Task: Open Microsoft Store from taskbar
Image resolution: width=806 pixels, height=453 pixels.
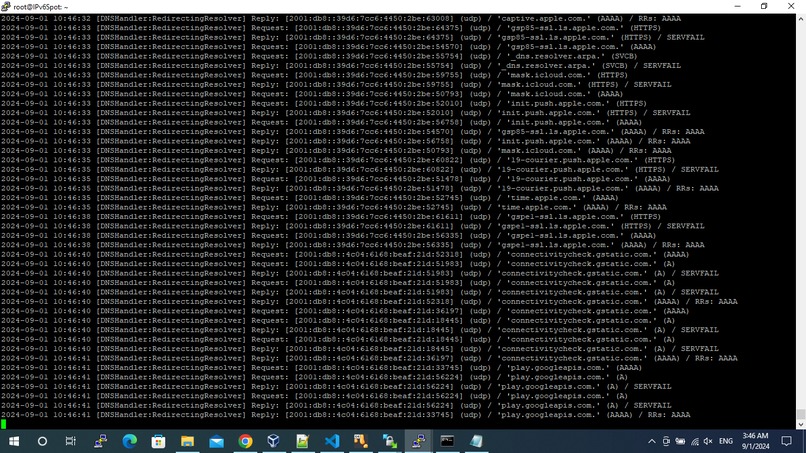Action: pos(158,441)
